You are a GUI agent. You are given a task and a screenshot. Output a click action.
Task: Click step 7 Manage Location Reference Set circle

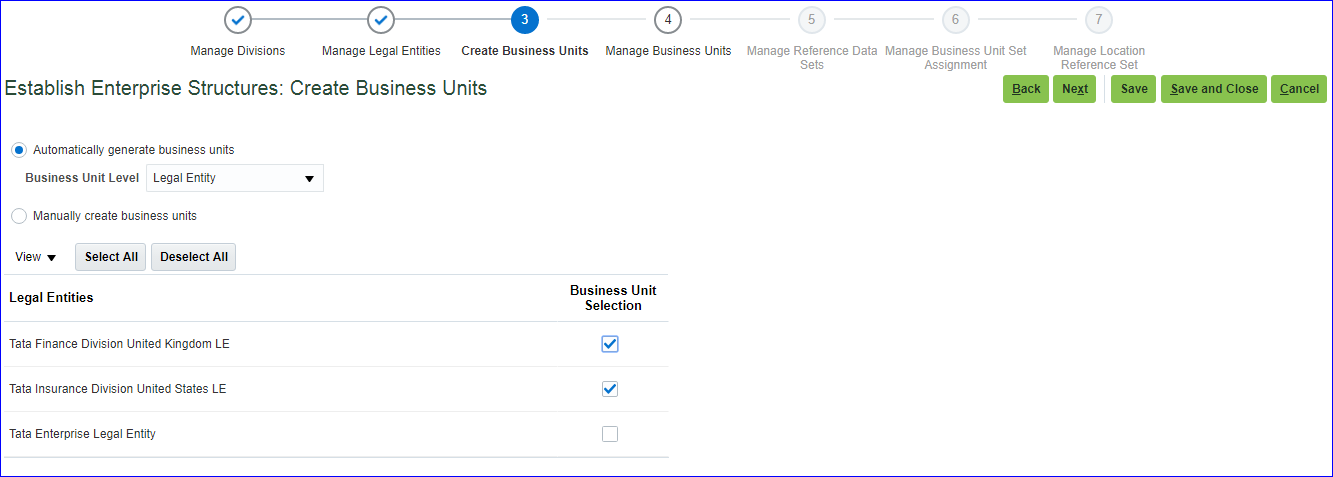pos(1099,20)
